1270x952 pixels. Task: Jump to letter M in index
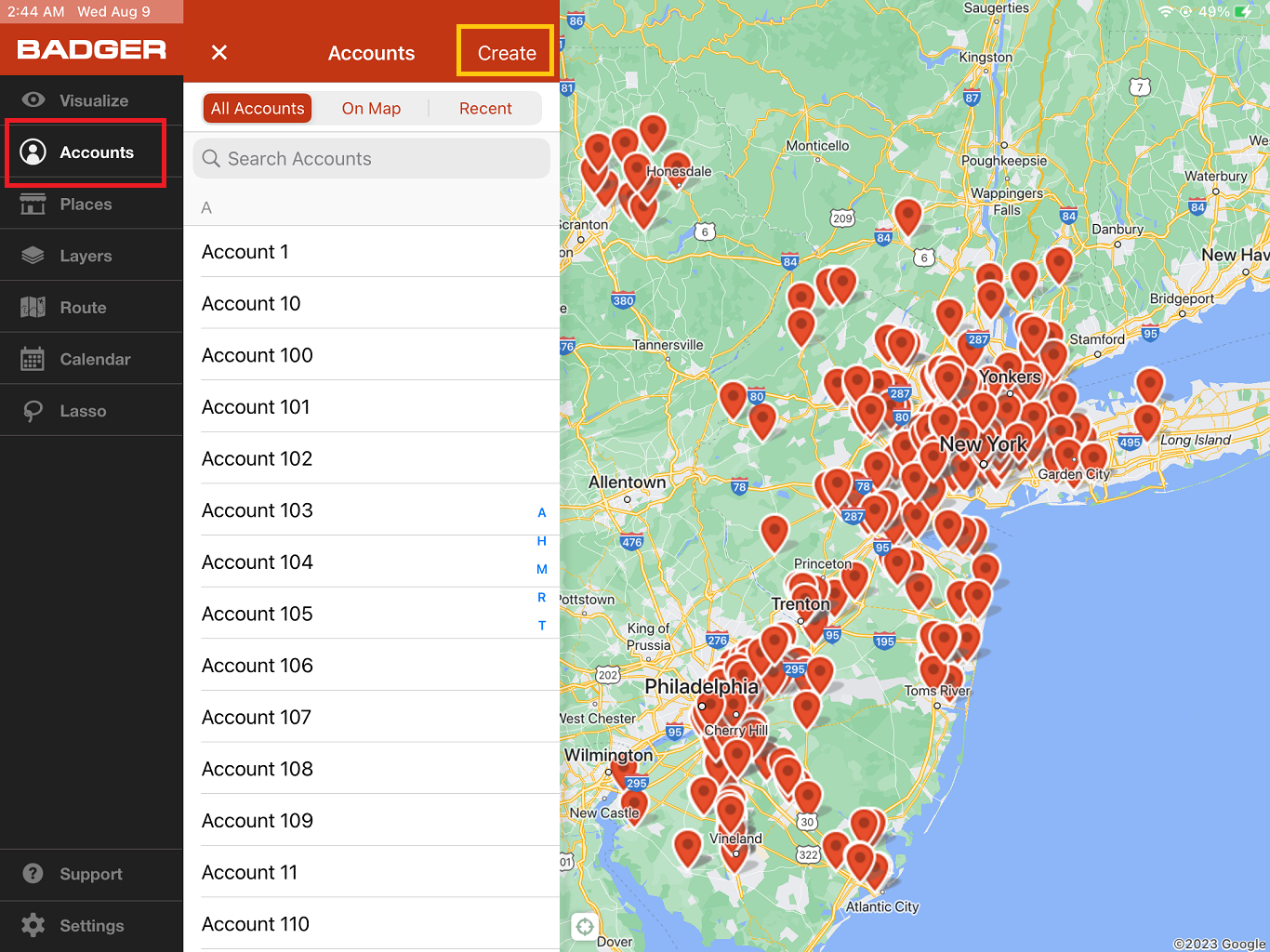[542, 569]
